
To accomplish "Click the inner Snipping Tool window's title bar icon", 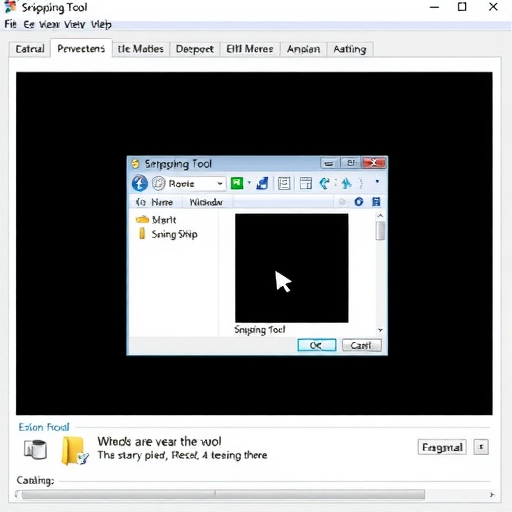I will tap(135, 164).
